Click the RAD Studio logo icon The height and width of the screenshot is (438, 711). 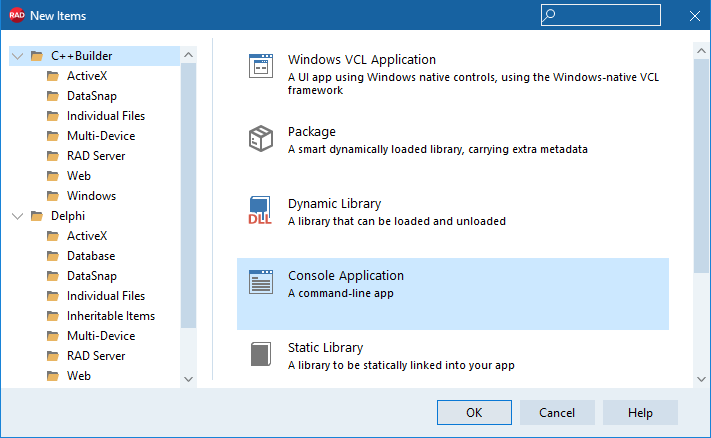17,15
